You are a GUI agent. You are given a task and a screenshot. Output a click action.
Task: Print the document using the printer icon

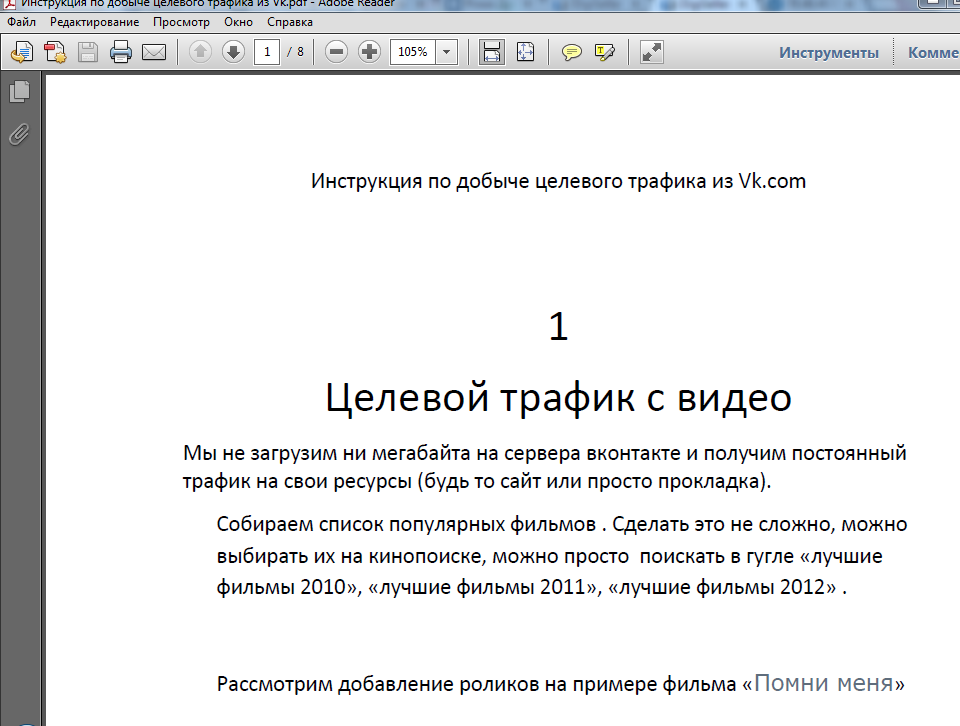121,52
